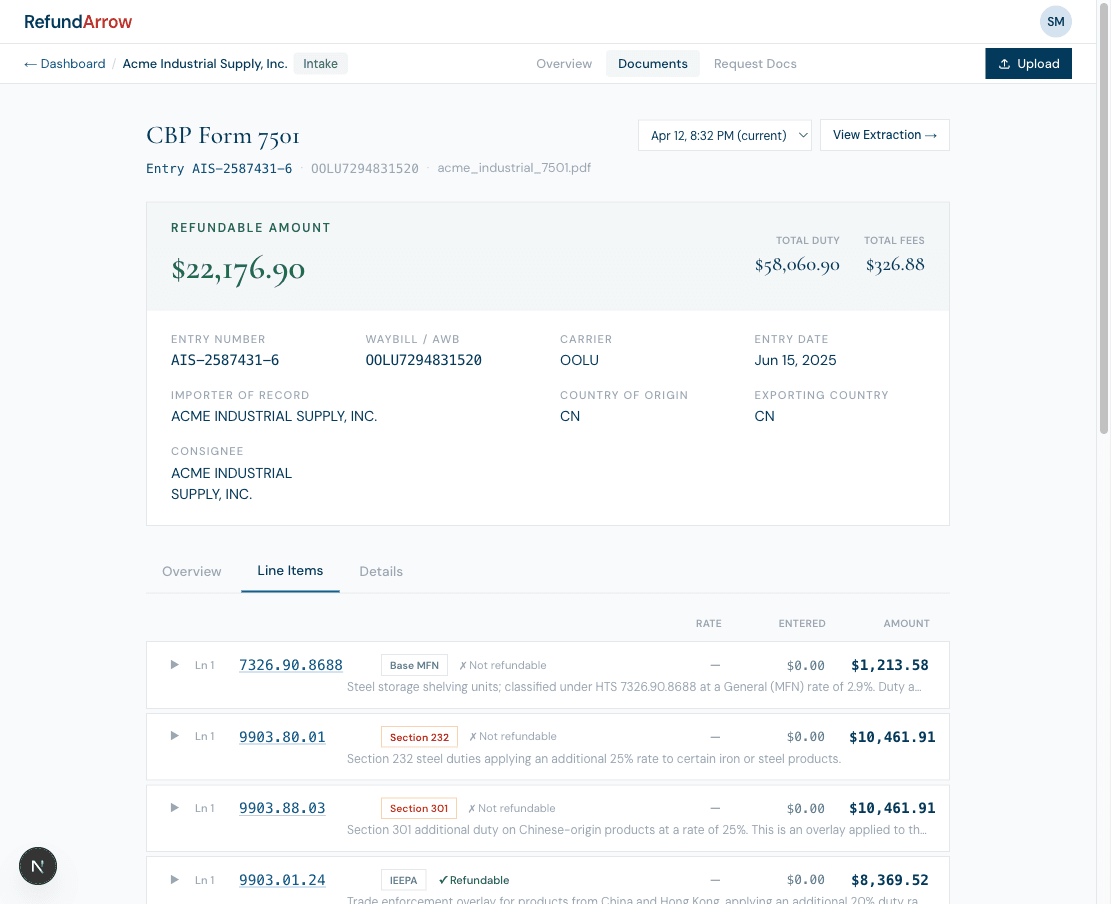Expand the first line item row

click(173, 665)
